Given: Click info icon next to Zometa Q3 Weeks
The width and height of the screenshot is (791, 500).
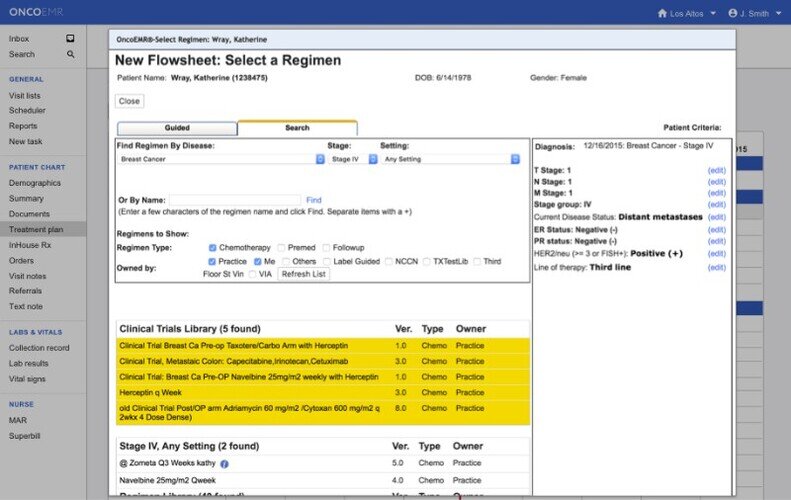Looking at the screenshot, I should pyautogui.click(x=224, y=464).
